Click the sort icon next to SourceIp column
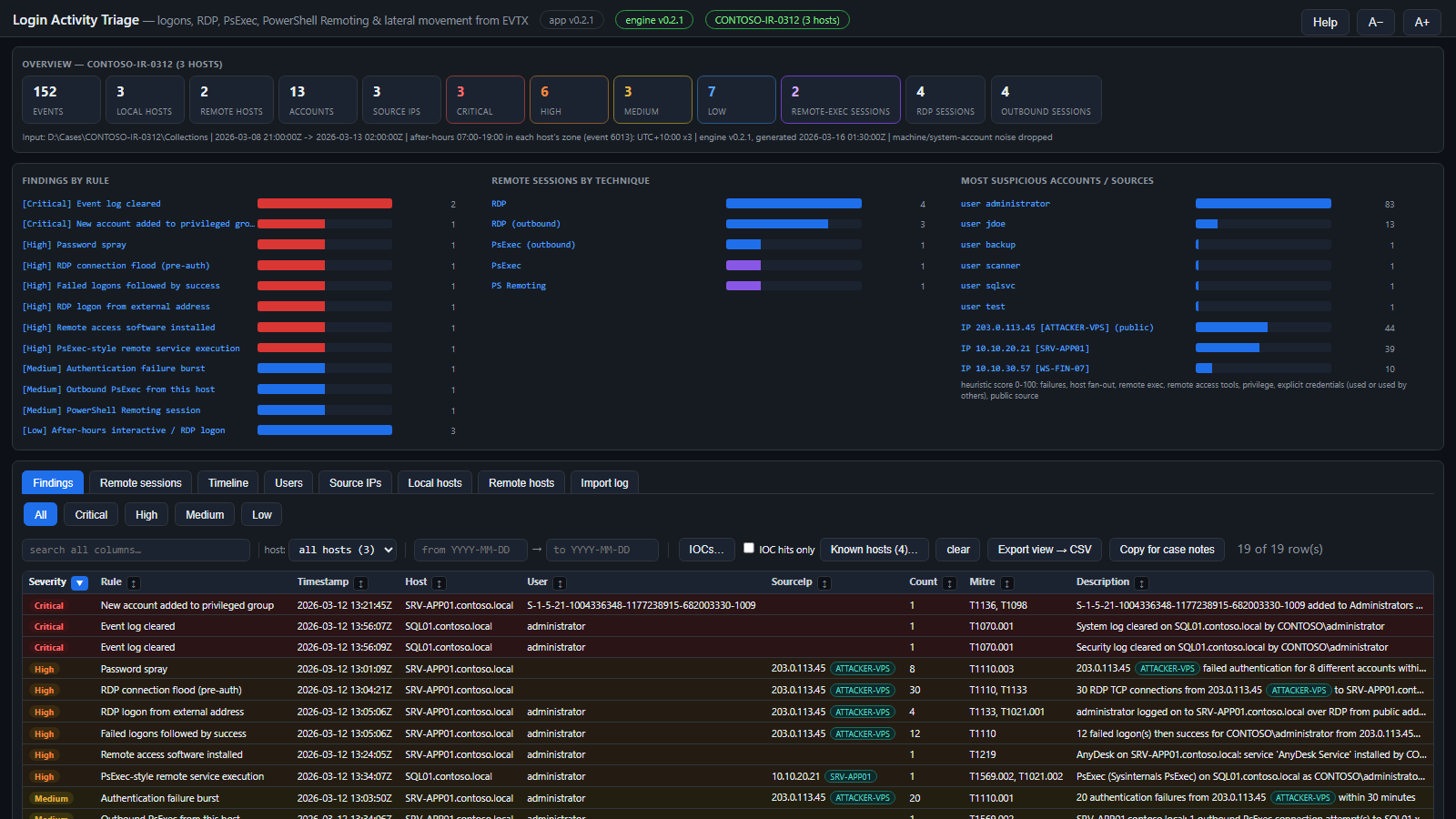Image resolution: width=1456 pixels, height=819 pixels. tap(824, 583)
